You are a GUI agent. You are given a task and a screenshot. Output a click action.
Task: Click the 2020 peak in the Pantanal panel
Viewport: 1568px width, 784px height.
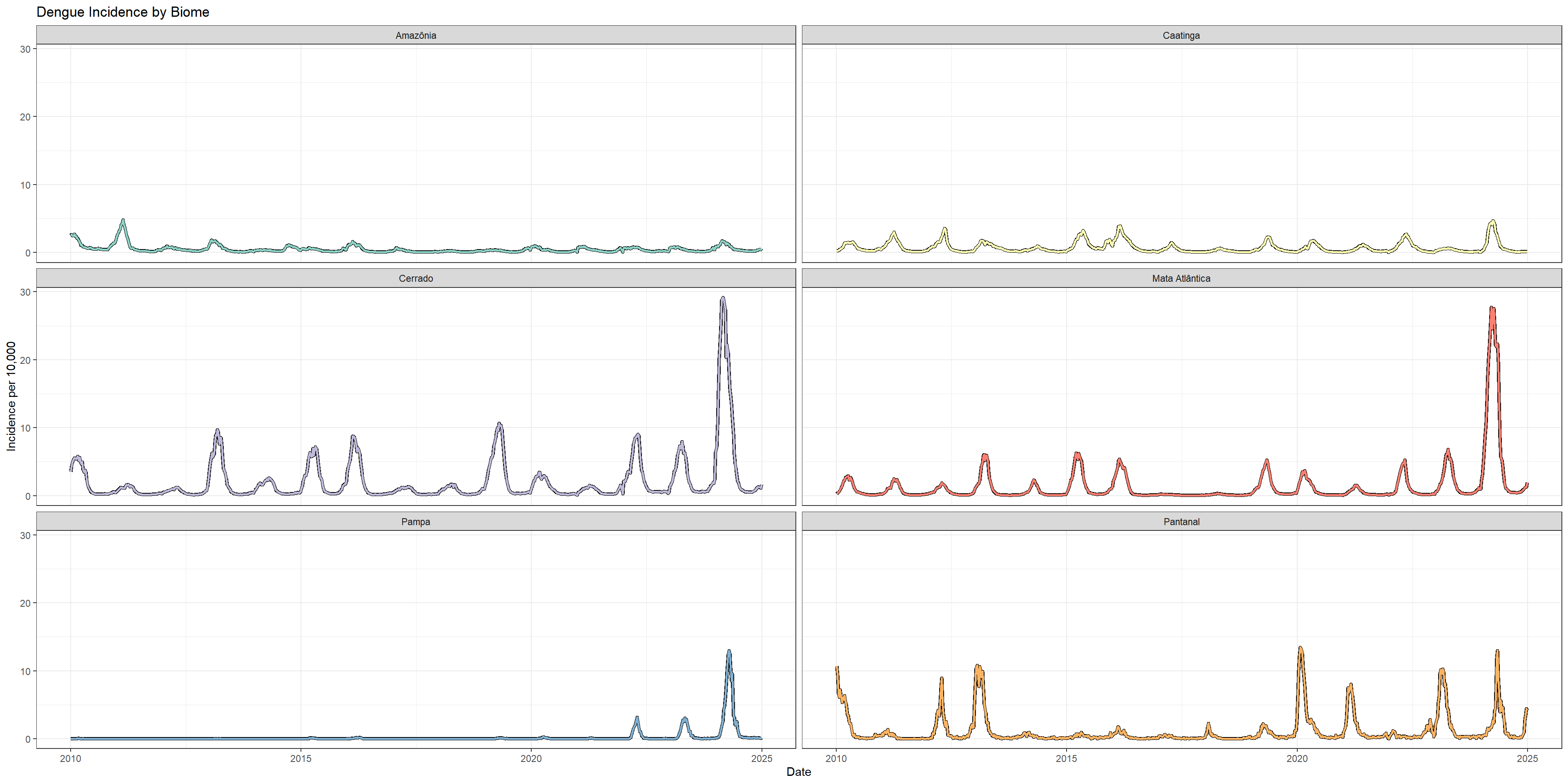point(1300,648)
